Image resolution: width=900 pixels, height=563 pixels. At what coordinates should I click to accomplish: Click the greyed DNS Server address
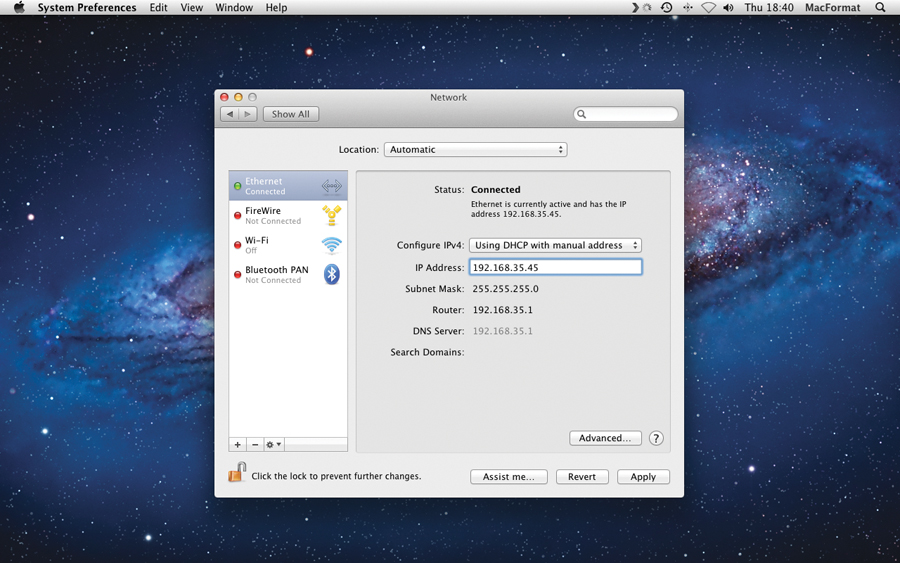pyautogui.click(x=503, y=331)
